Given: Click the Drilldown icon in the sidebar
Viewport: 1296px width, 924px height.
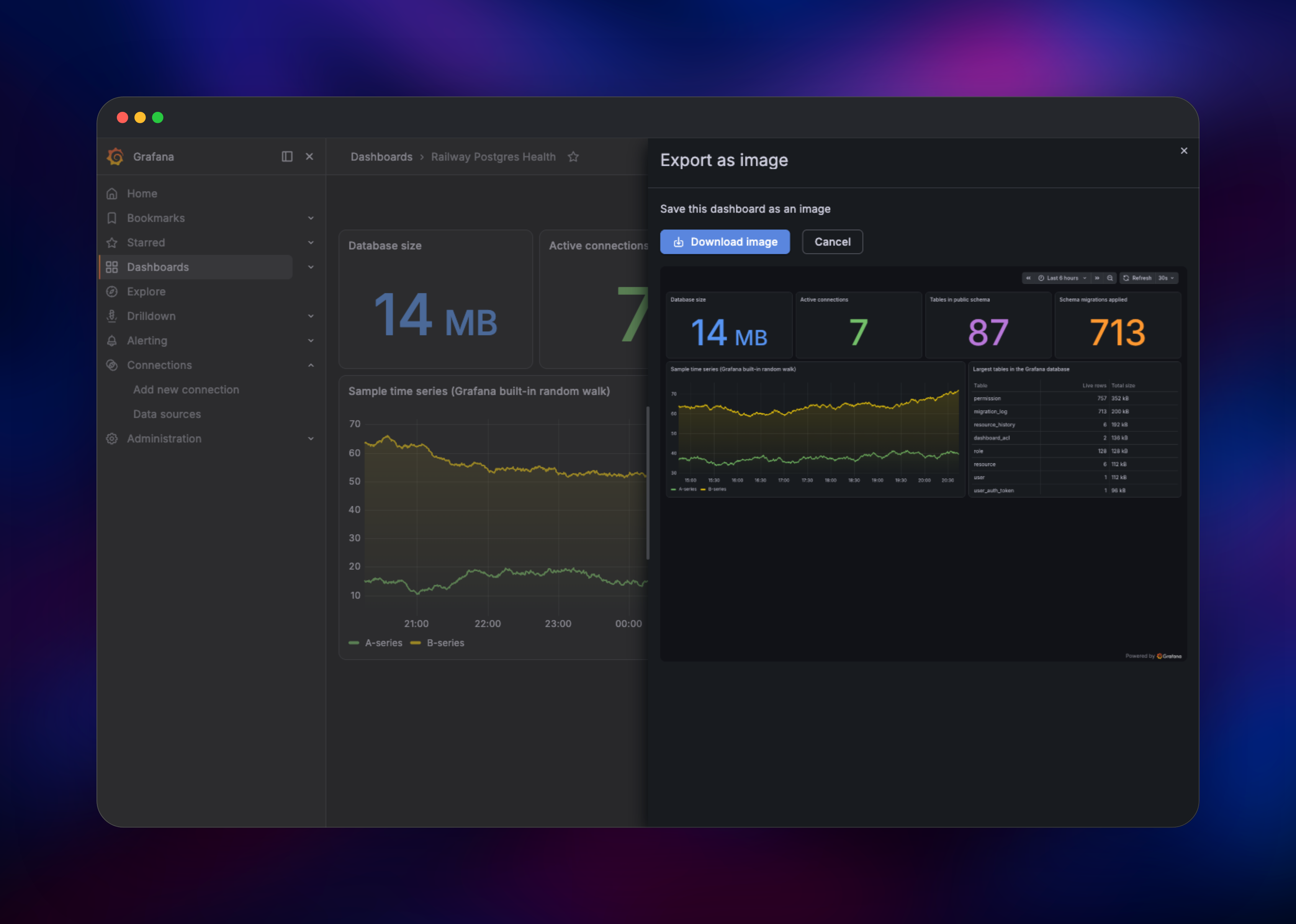Looking at the screenshot, I should (x=112, y=316).
